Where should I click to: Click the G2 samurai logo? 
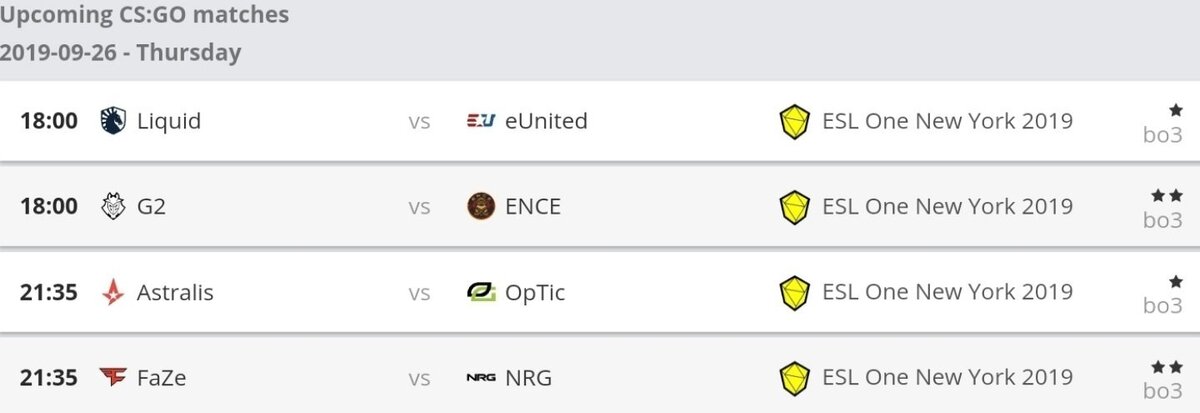[x=113, y=207]
